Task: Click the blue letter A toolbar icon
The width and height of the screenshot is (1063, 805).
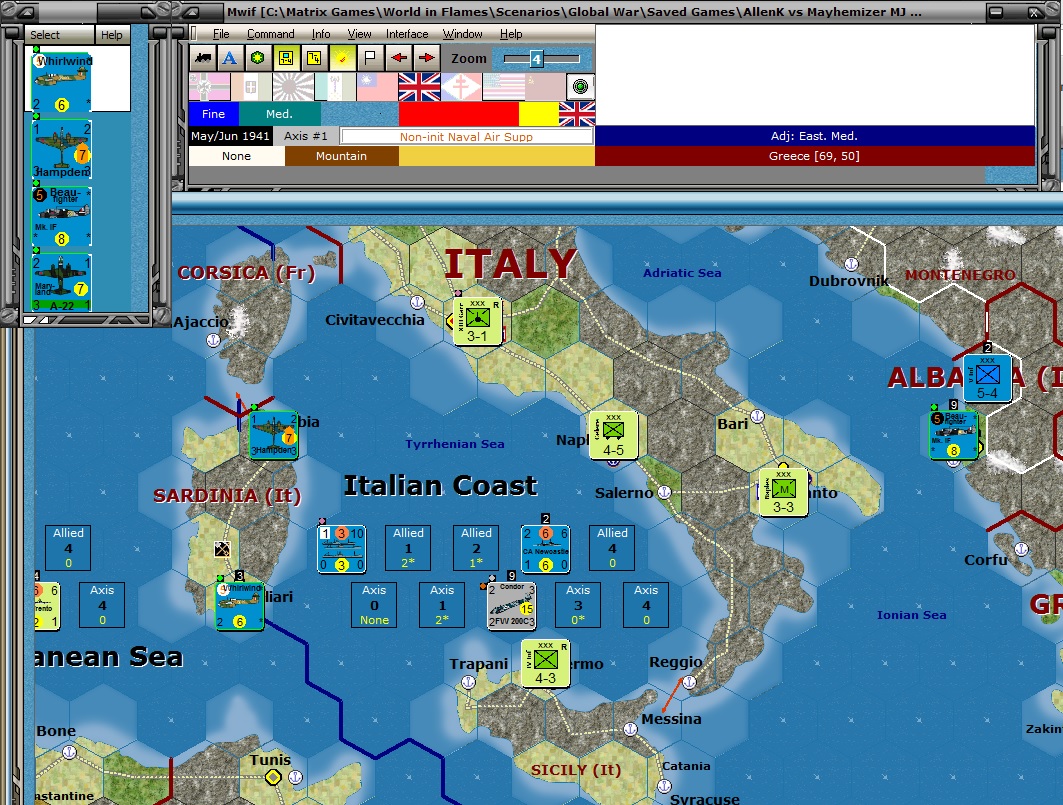Action: (230, 58)
